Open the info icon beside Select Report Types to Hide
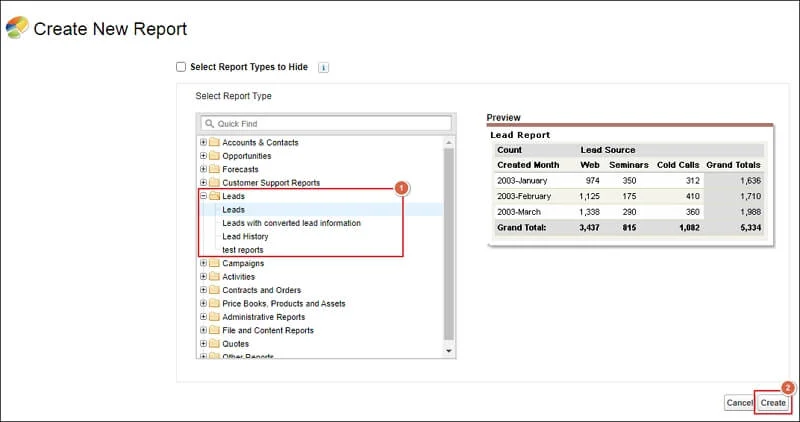The height and width of the screenshot is (422, 800). pyautogui.click(x=323, y=67)
